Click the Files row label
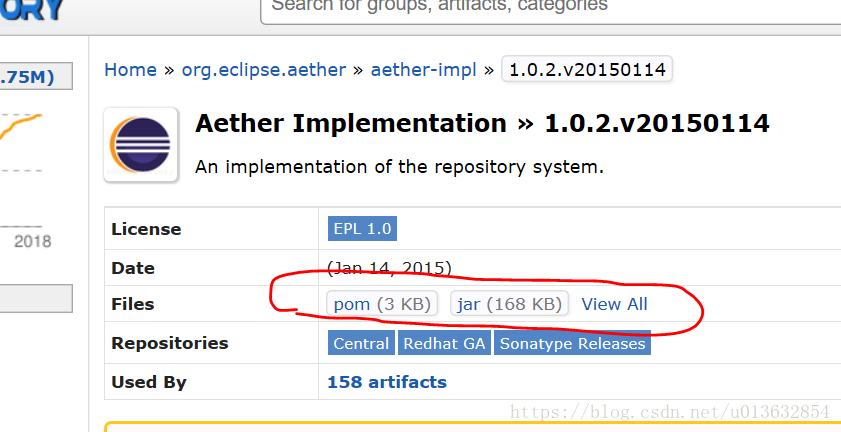 click(132, 304)
